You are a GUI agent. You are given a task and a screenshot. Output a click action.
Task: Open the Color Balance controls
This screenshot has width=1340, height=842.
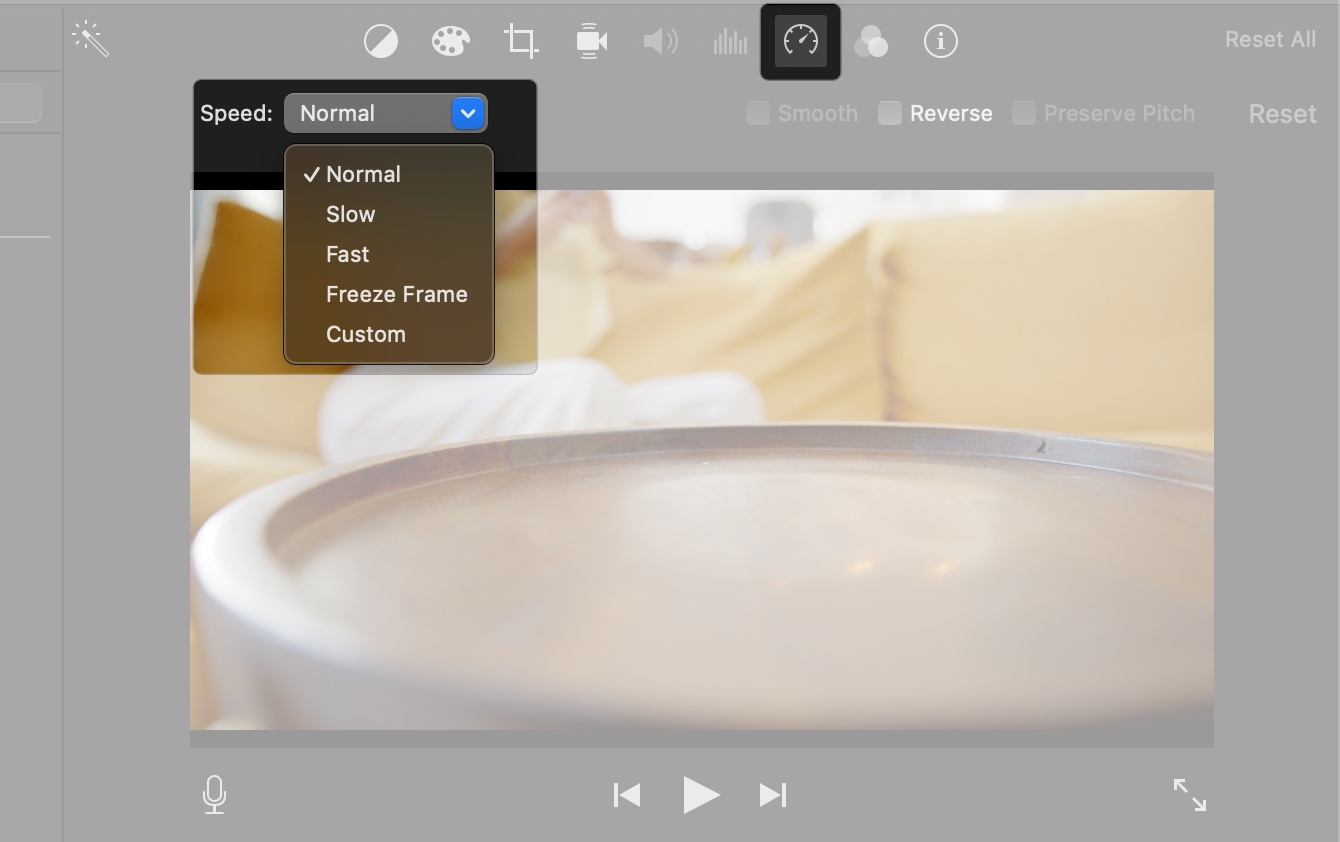coord(380,41)
